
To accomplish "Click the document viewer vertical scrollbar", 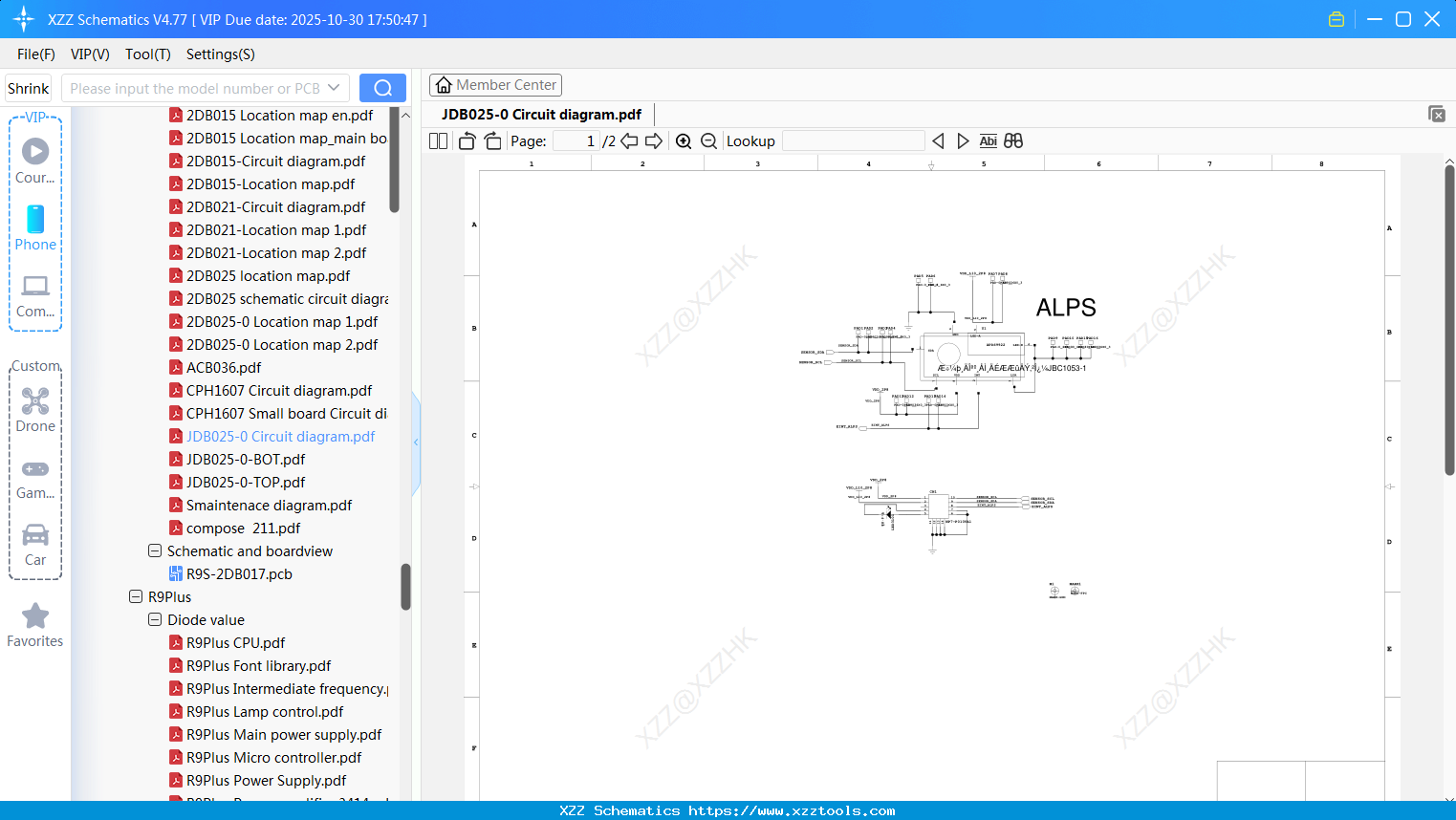I will click(1449, 320).
